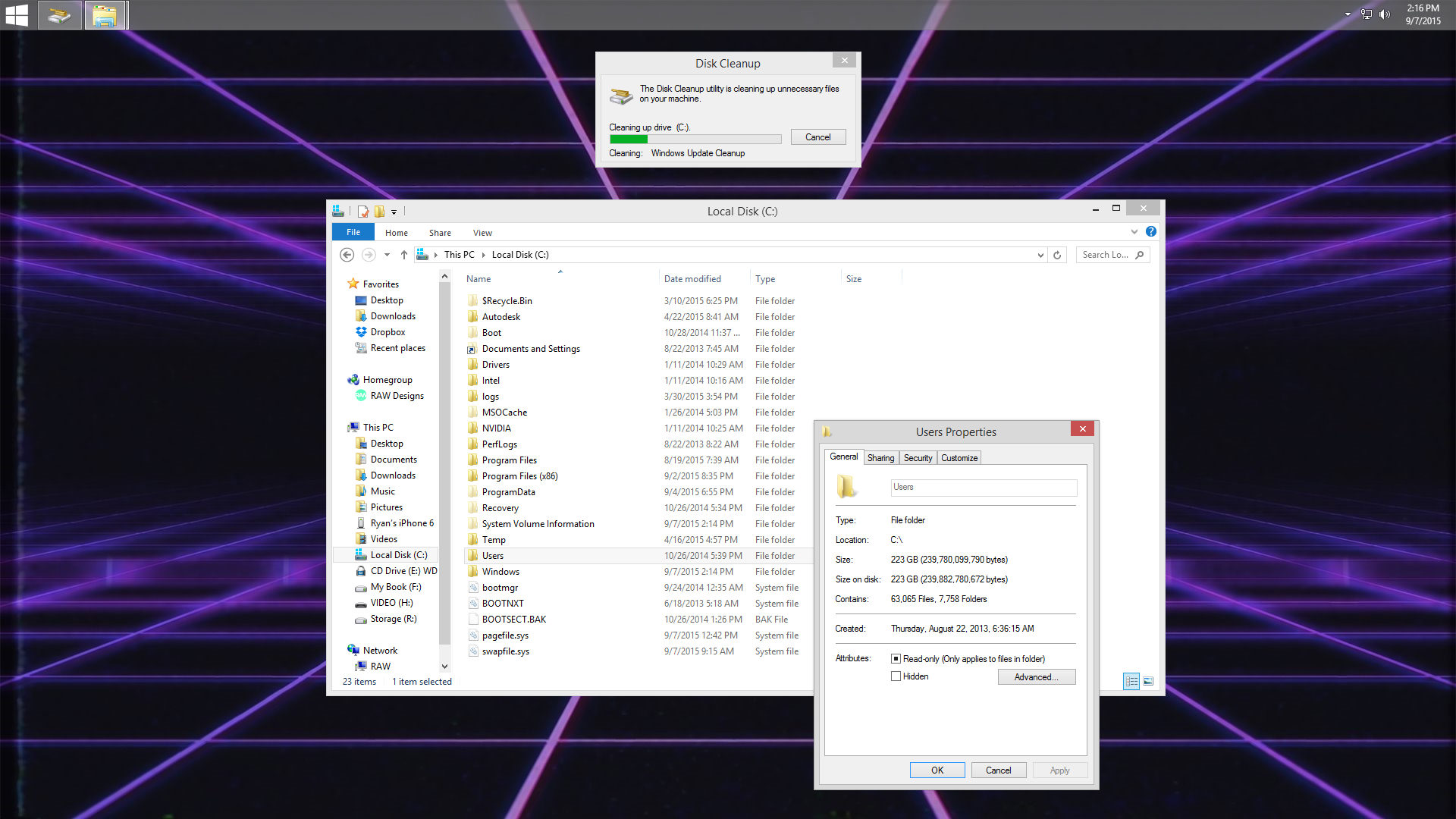Open the Security tab in Users Properties

coord(918,458)
